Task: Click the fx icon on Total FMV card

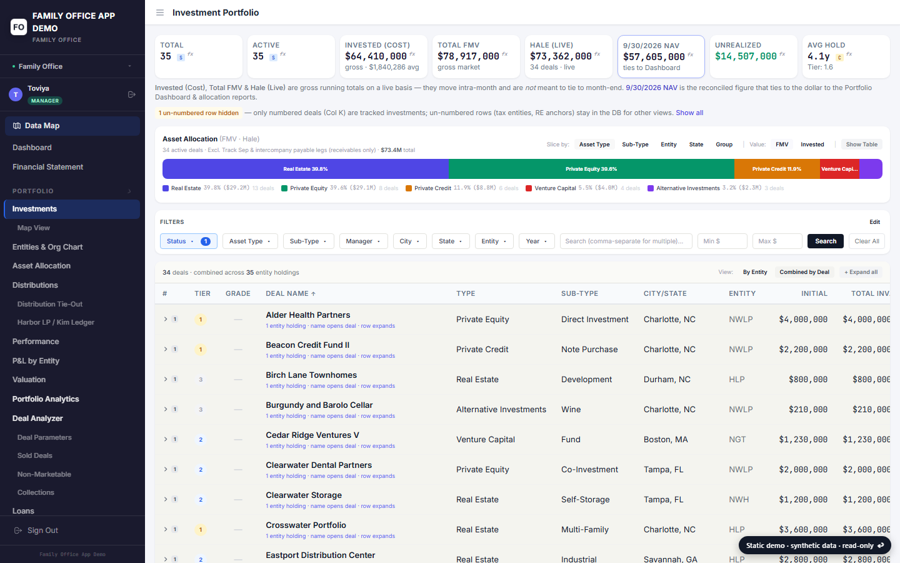Action: point(505,55)
